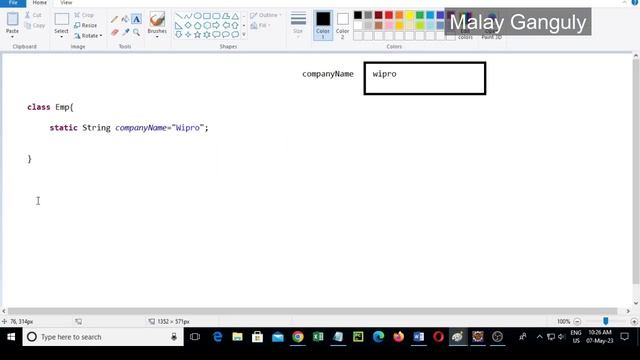Viewport: 640px width, 360px height.
Task: Click the Resize button
Action: [x=86, y=25]
